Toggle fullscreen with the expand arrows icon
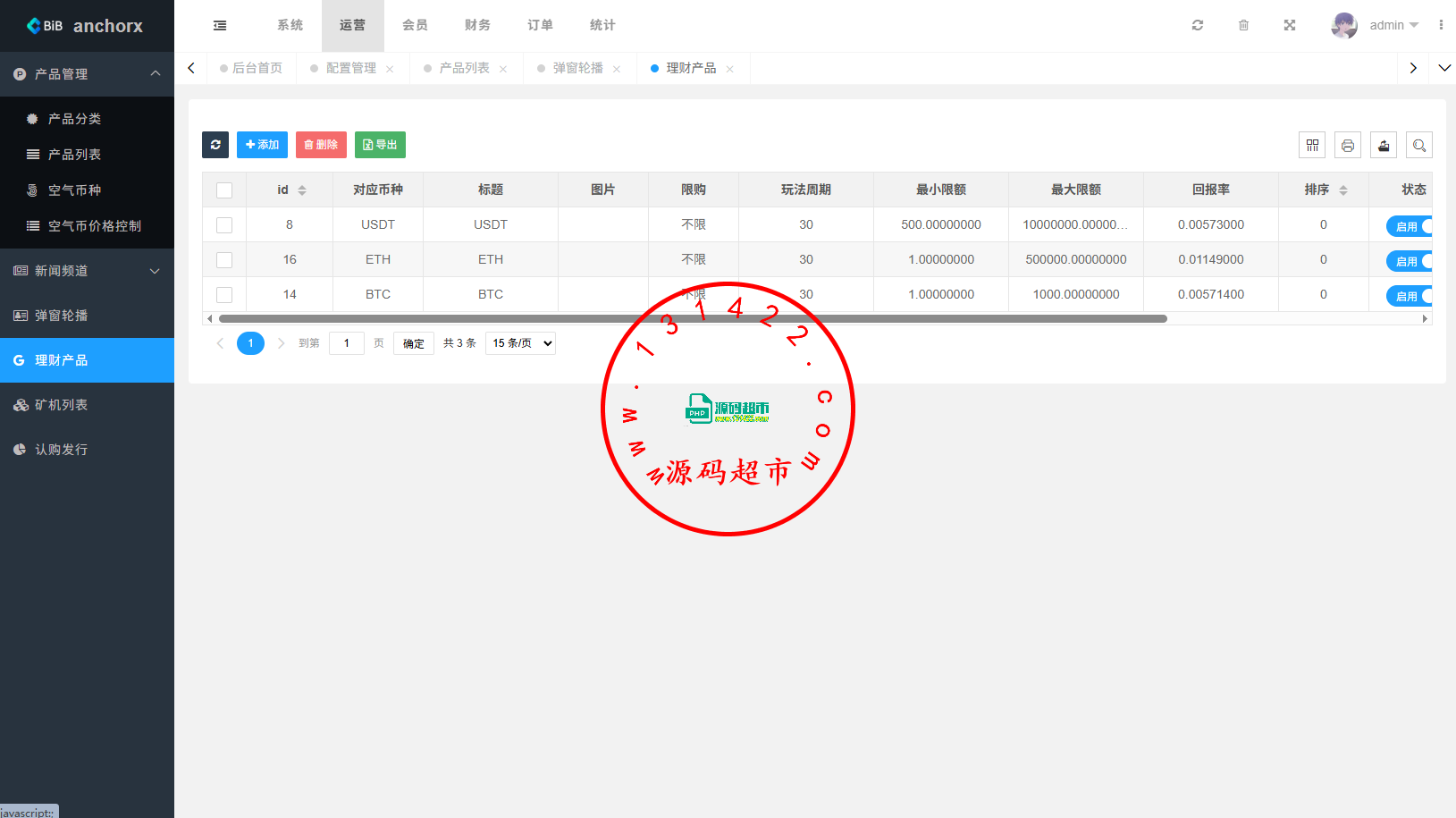The width and height of the screenshot is (1456, 818). 1289,25
